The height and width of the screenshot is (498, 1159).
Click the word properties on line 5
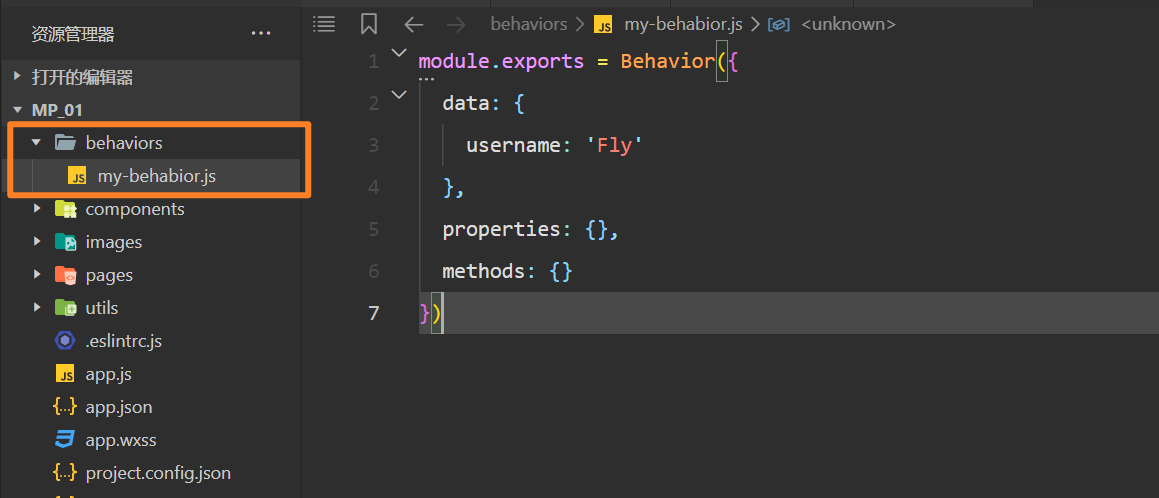click(x=502, y=229)
